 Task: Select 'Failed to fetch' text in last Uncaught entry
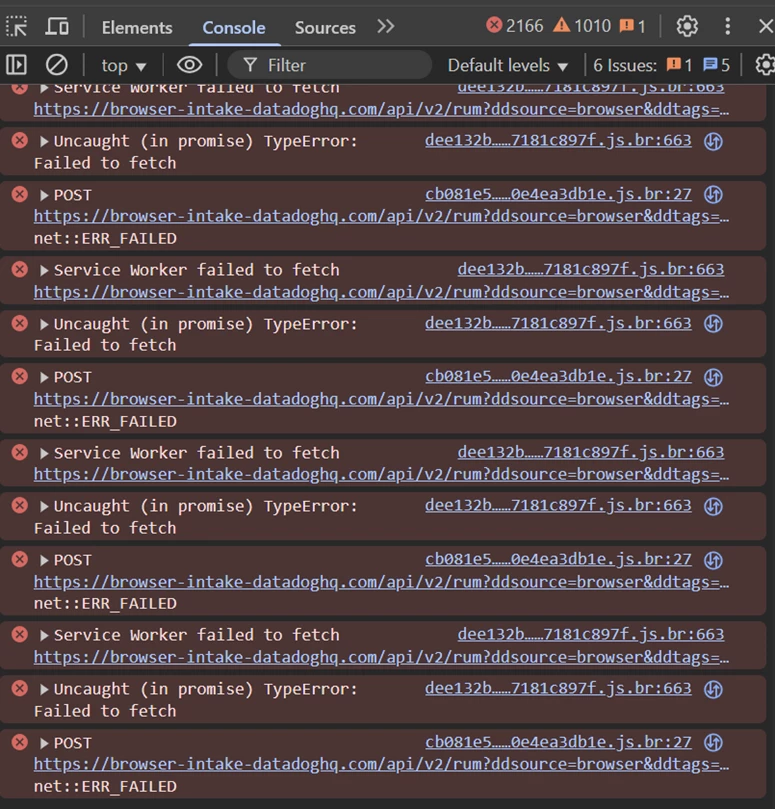point(105,711)
